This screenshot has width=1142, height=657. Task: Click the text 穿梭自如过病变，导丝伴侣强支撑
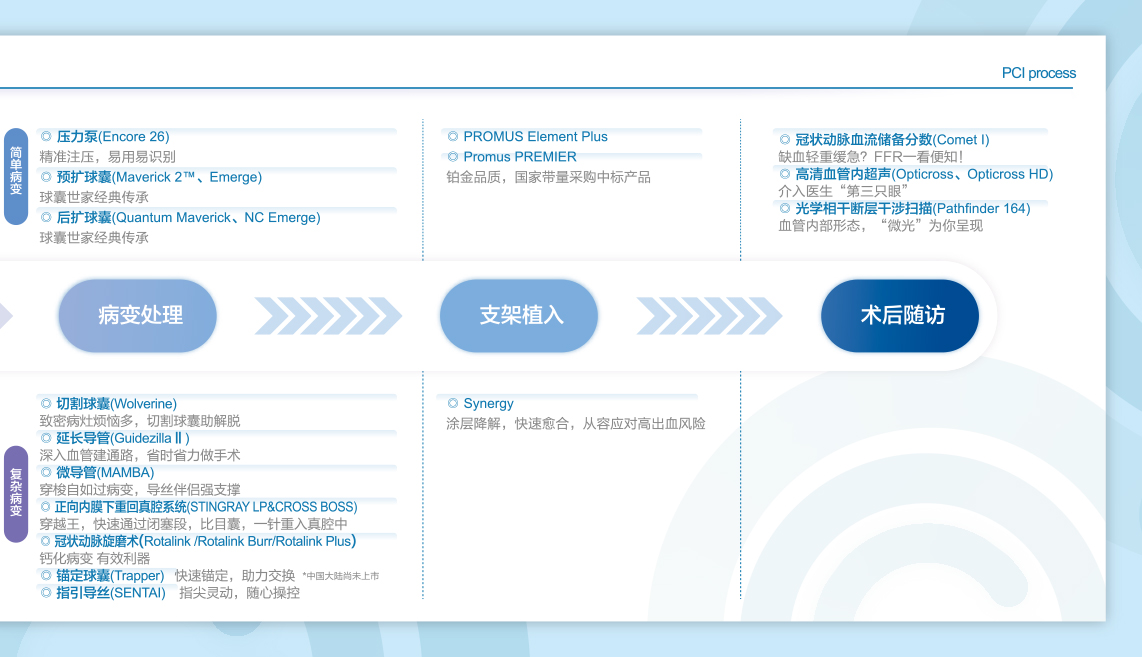tap(140, 489)
